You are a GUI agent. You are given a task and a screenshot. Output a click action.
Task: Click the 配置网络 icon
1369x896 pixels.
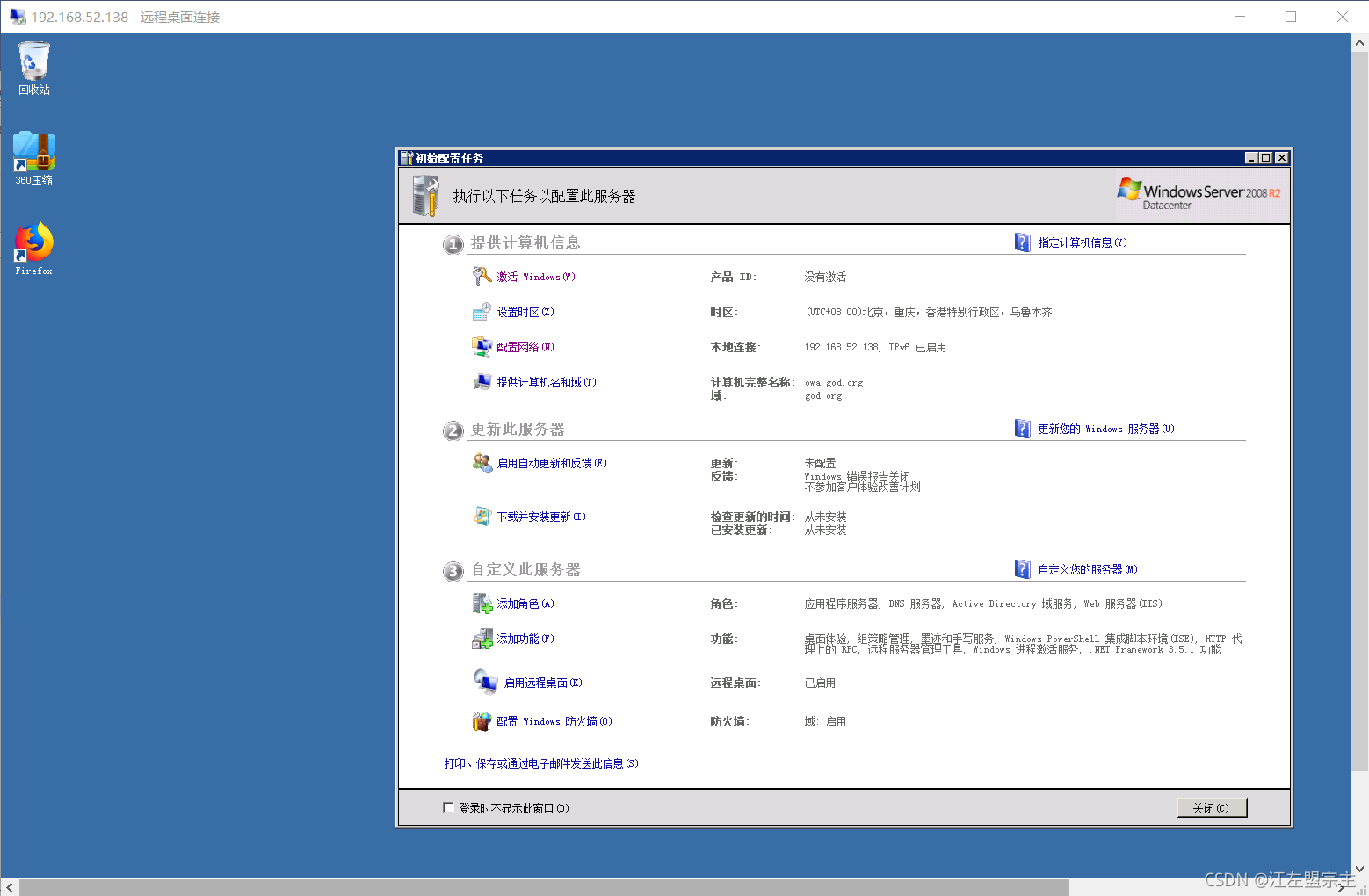(x=482, y=346)
